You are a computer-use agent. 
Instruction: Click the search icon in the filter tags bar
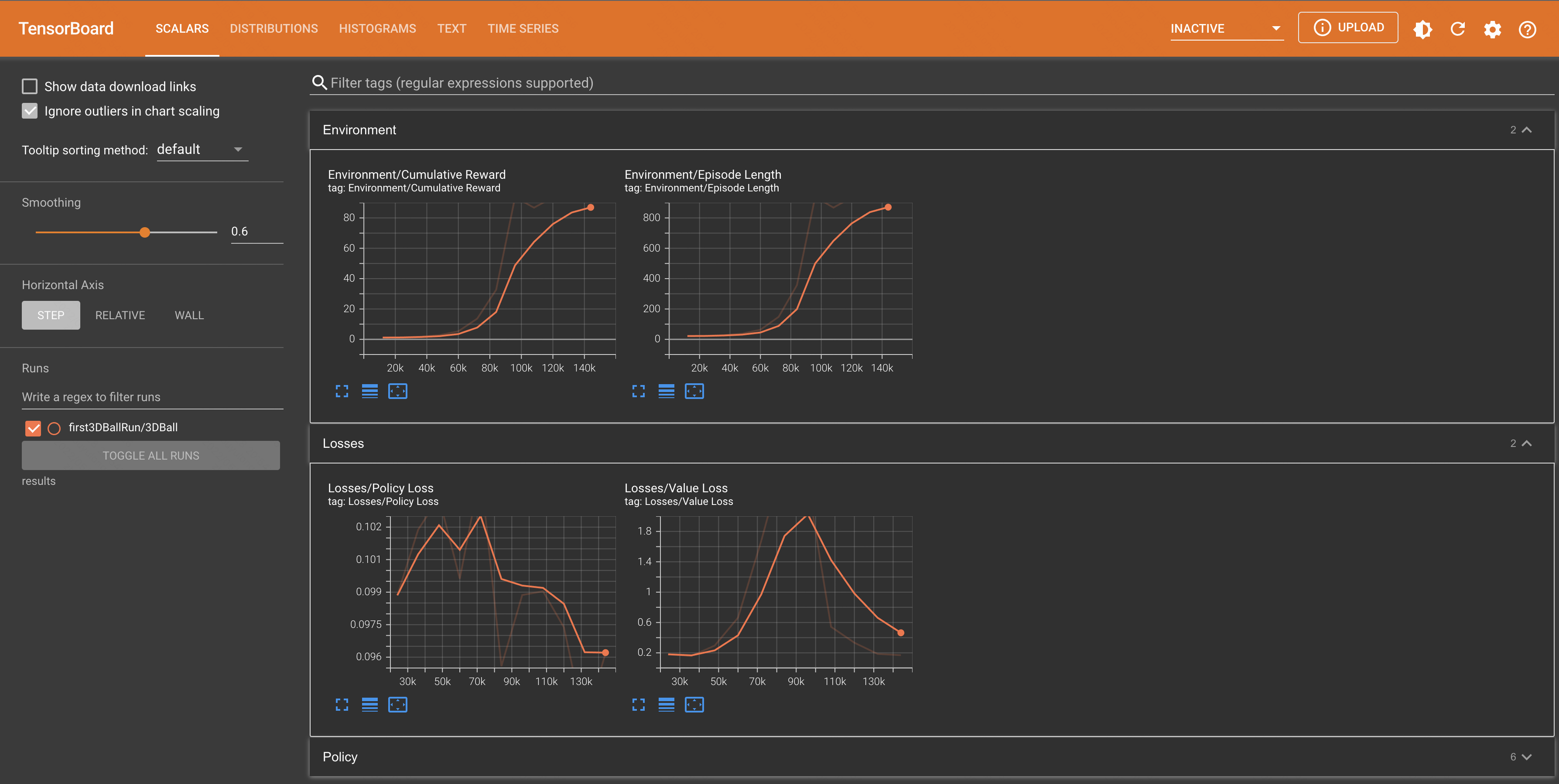[x=319, y=82]
